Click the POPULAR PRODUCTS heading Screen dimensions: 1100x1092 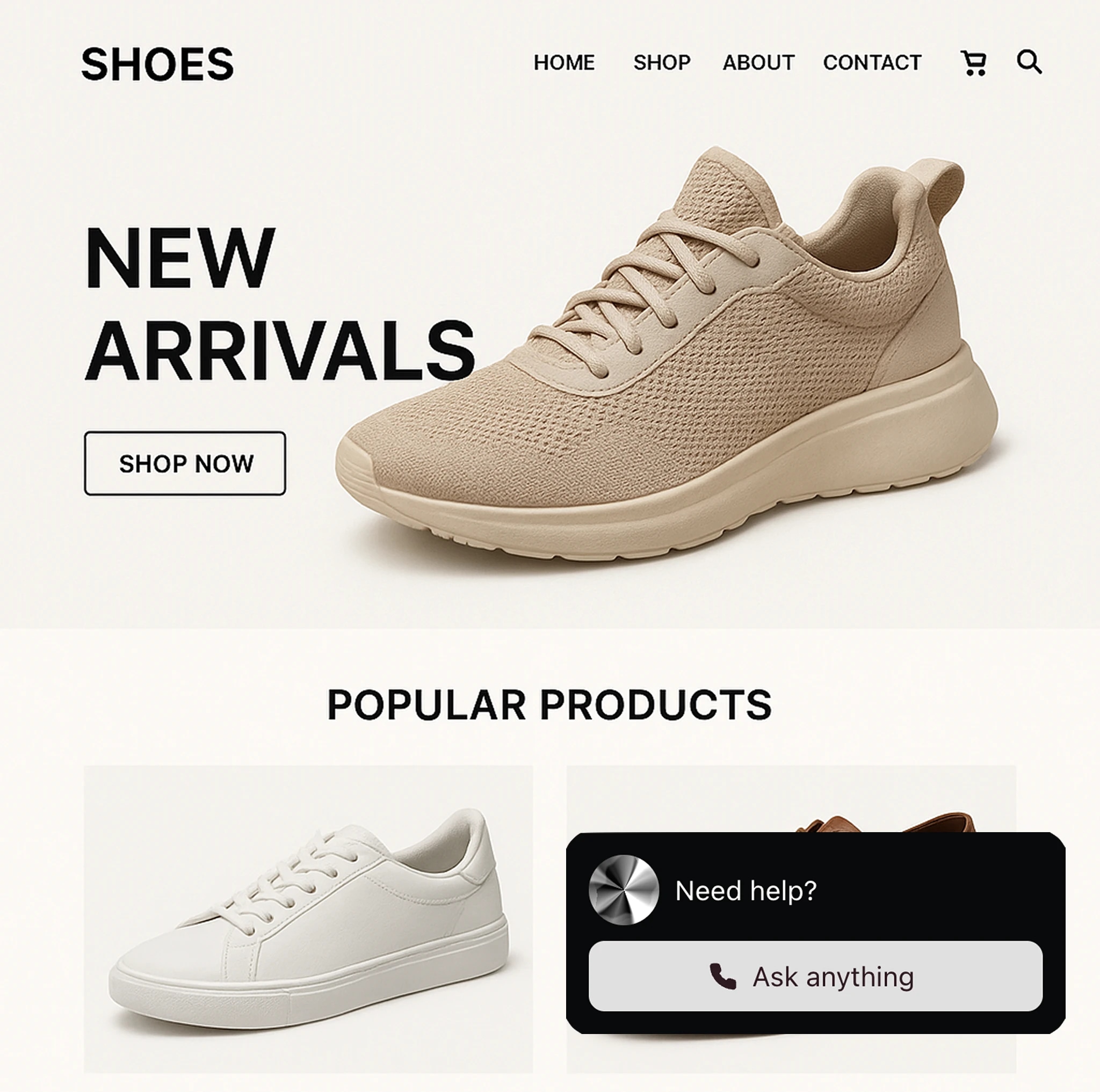click(x=549, y=705)
